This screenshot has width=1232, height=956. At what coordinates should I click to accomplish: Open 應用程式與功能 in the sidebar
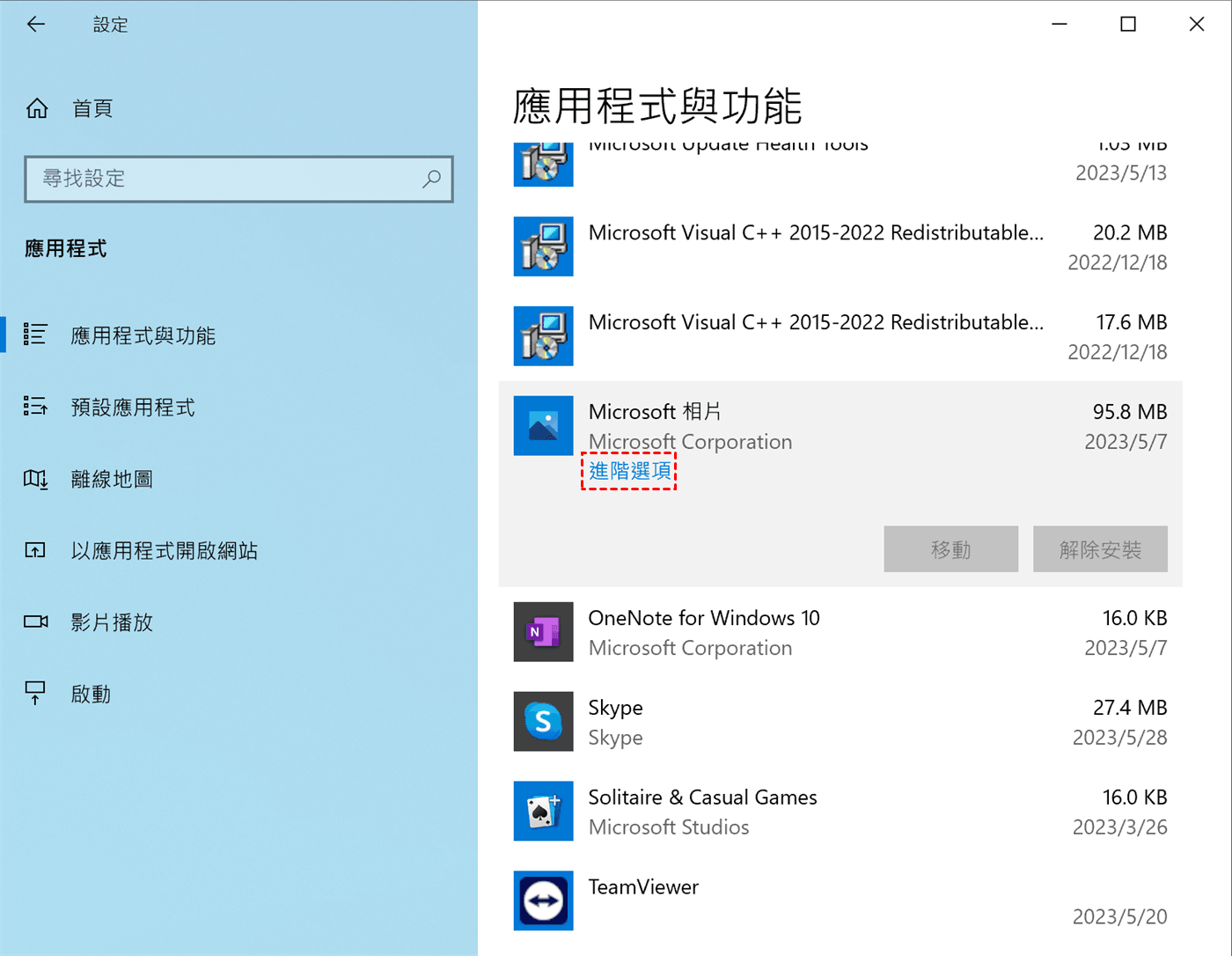pos(143,335)
